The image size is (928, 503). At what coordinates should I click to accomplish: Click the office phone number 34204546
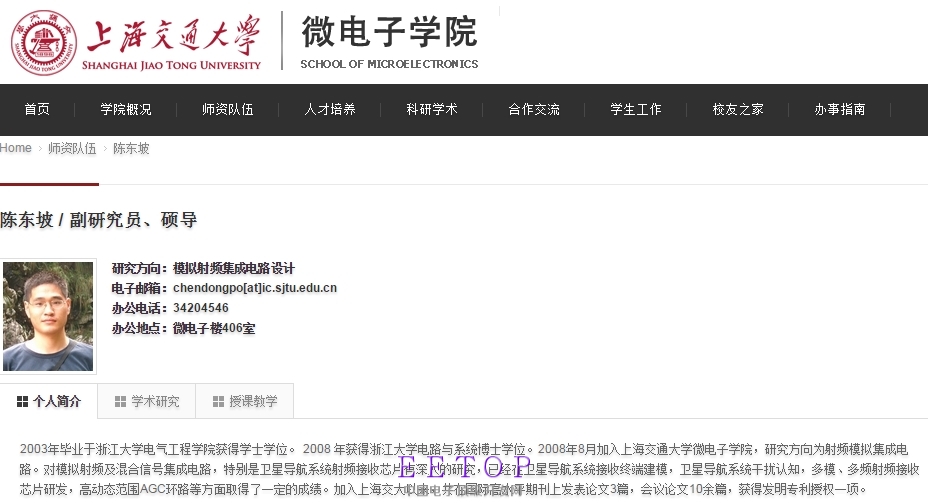[x=201, y=308]
